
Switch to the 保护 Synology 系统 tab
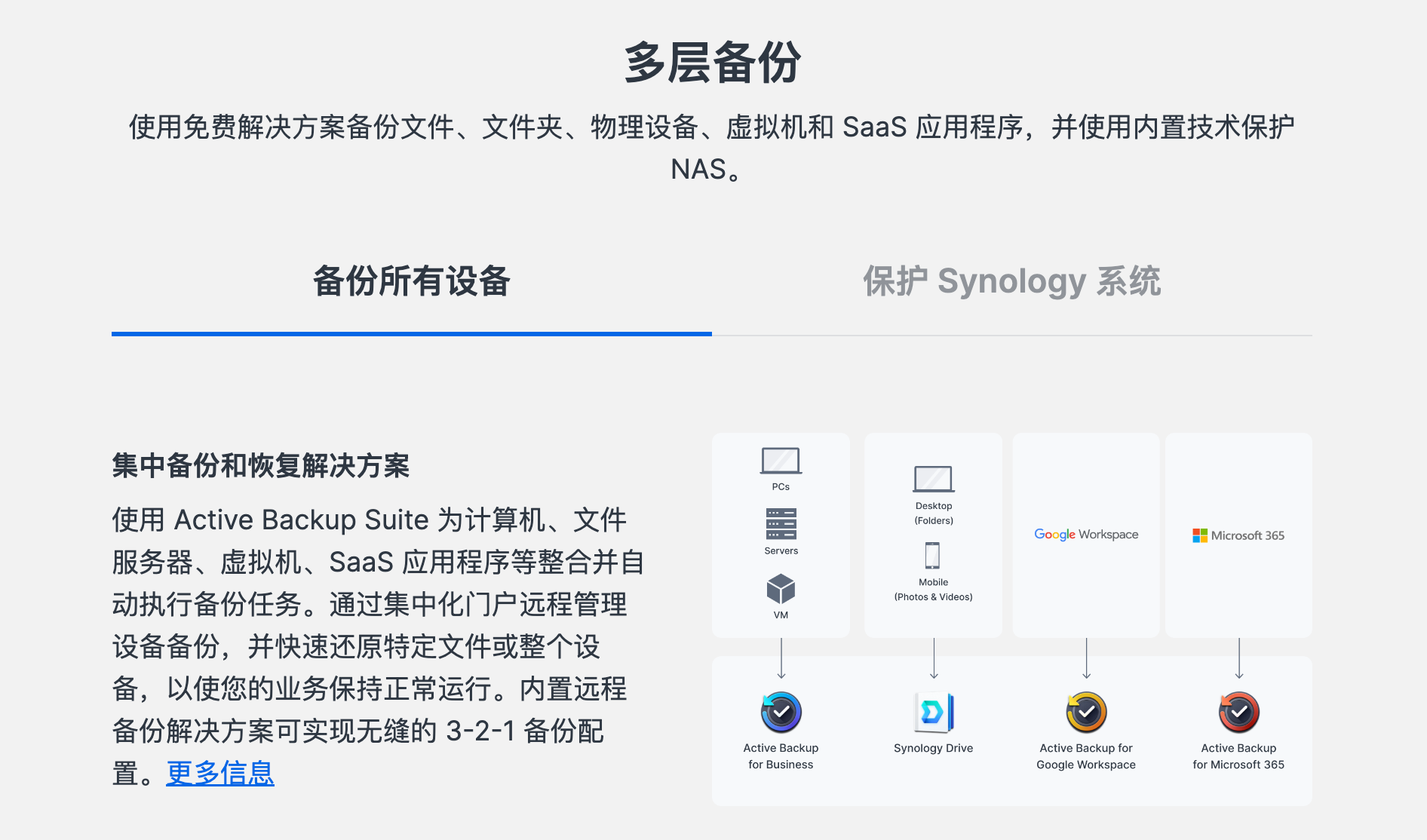coord(1011,281)
